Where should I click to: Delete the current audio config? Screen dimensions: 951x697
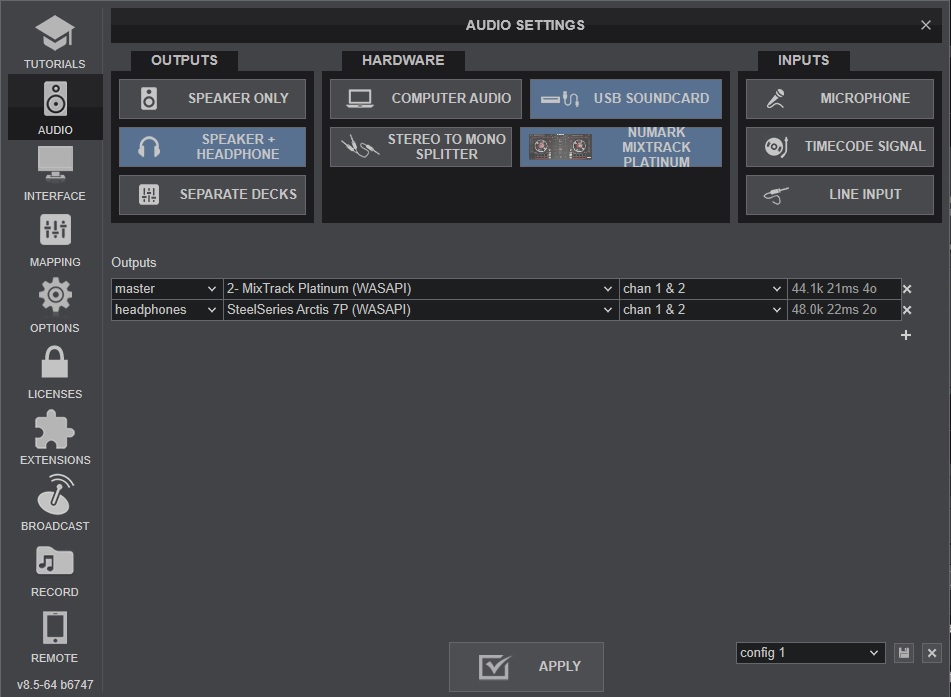tap(932, 653)
